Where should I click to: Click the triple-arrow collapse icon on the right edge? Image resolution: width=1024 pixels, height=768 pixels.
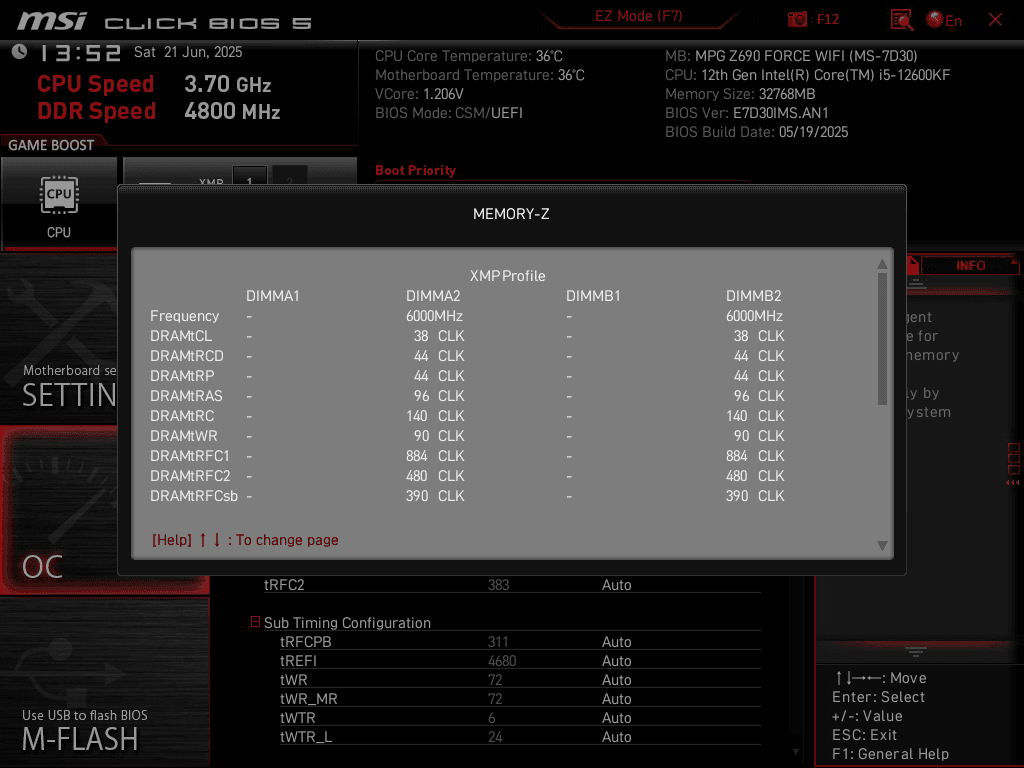pos(1013,483)
